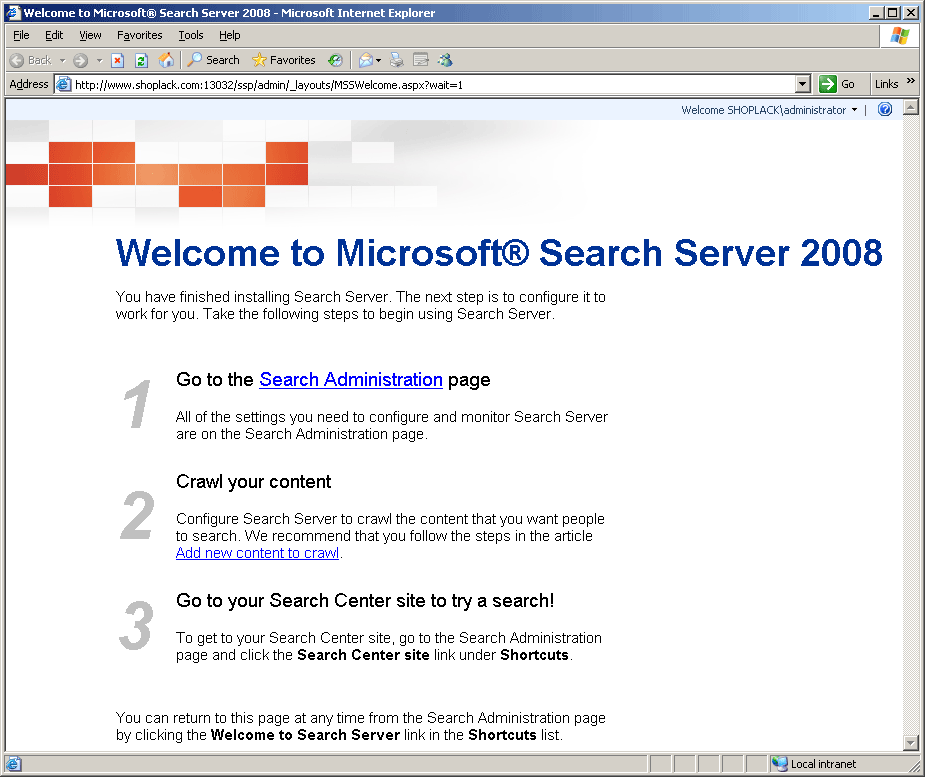
Task: Open the File menu
Action: (x=21, y=35)
